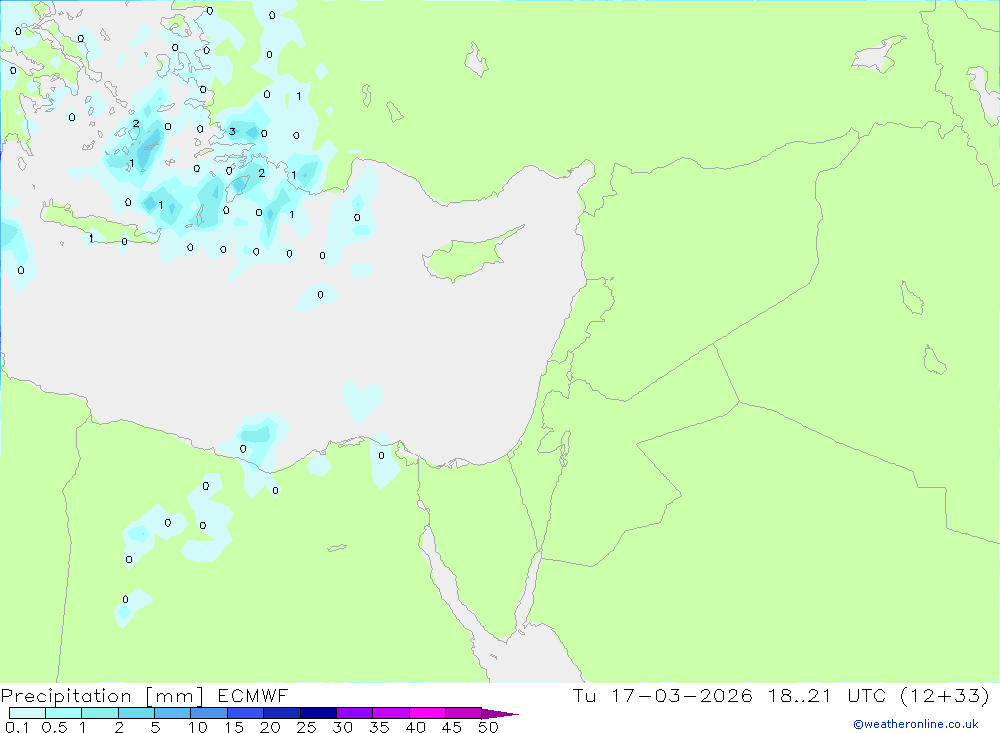
Task: Click the '(12+33)' forecast offset text
Action: (x=945, y=695)
